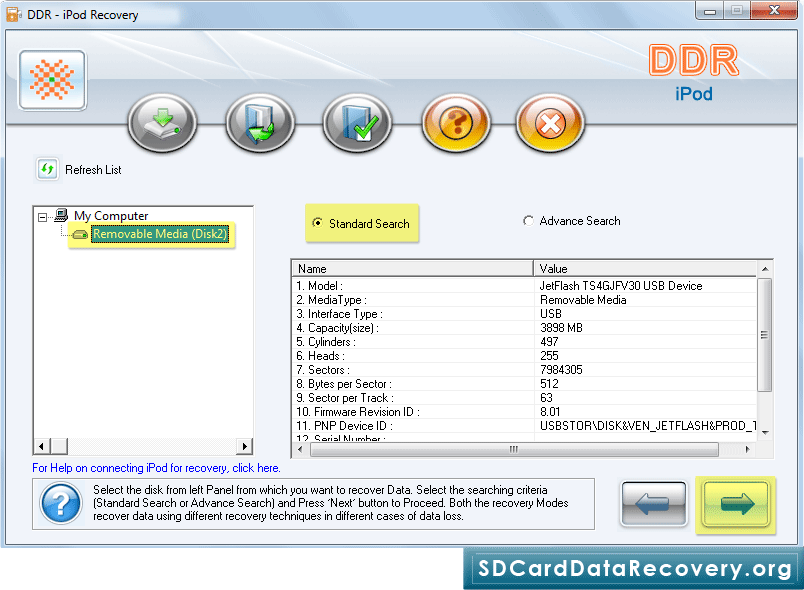The height and width of the screenshot is (590, 804).
Task: Click the Next green arrow button
Action: tap(735, 503)
